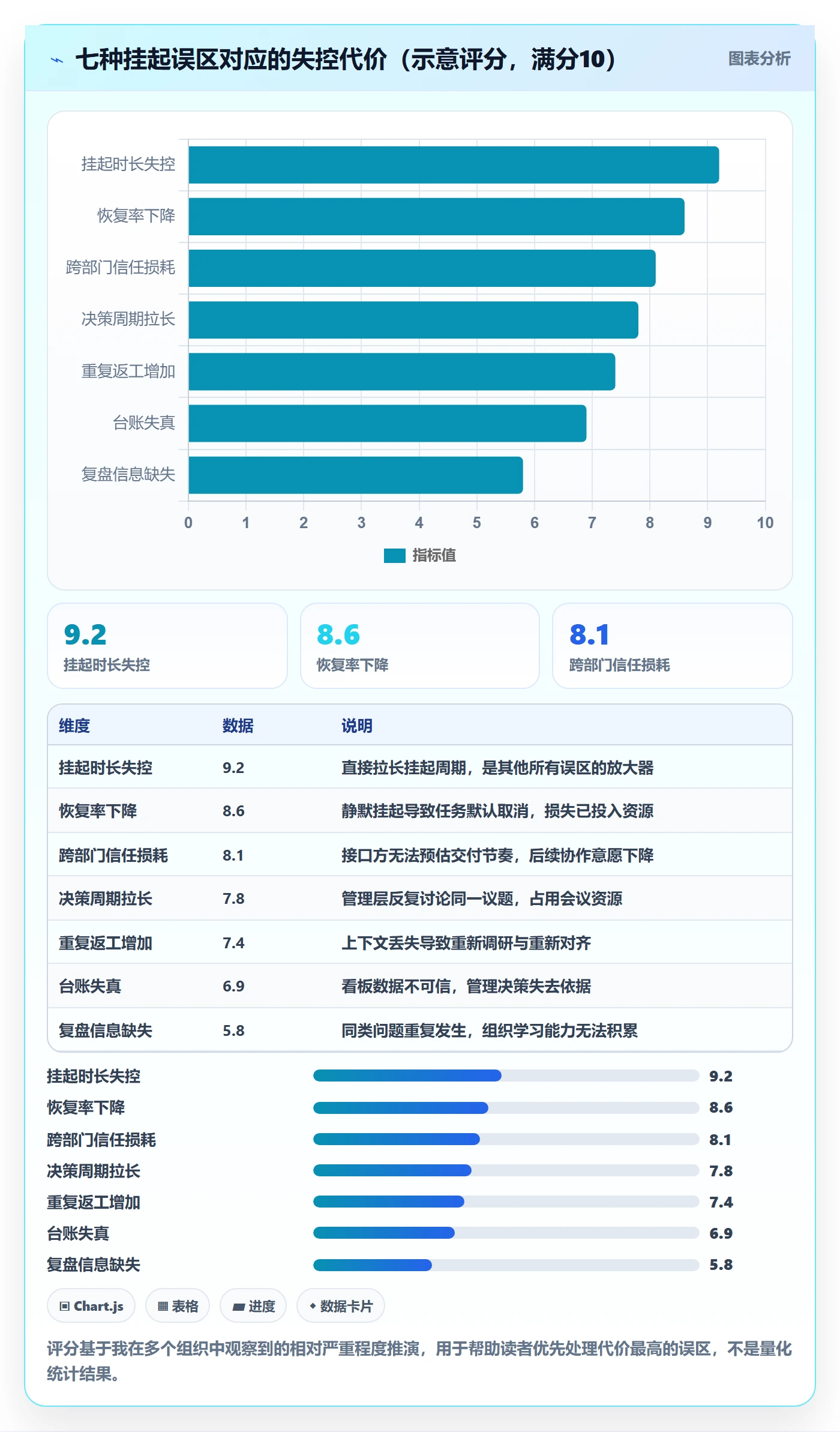Click the 说明 column header
The width and height of the screenshot is (840, 1432).
coord(357,726)
